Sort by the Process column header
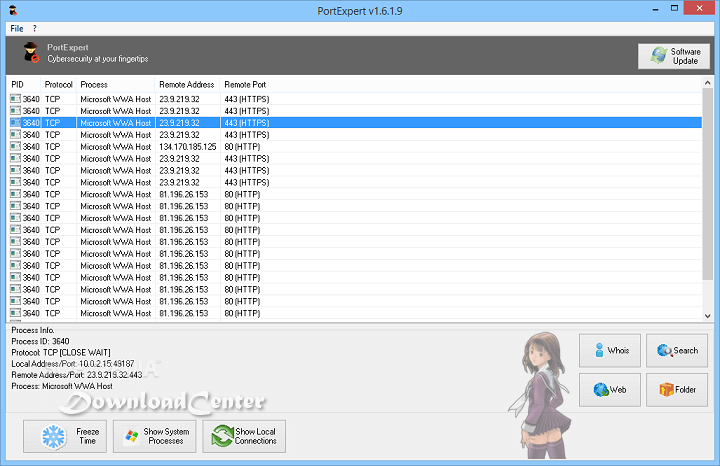The width and height of the screenshot is (720, 466). pyautogui.click(x=116, y=84)
